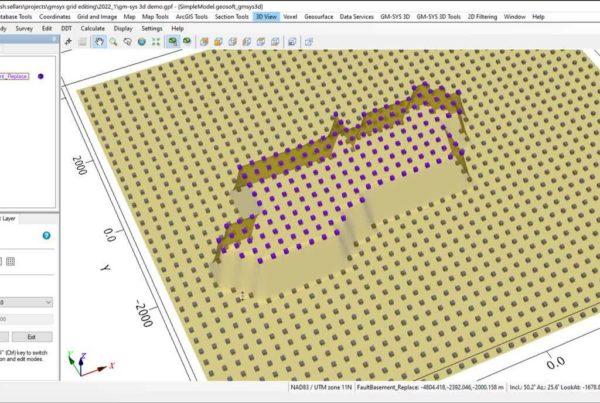Open the Edit menu
The width and height of the screenshot is (600, 403).
click(x=47, y=28)
